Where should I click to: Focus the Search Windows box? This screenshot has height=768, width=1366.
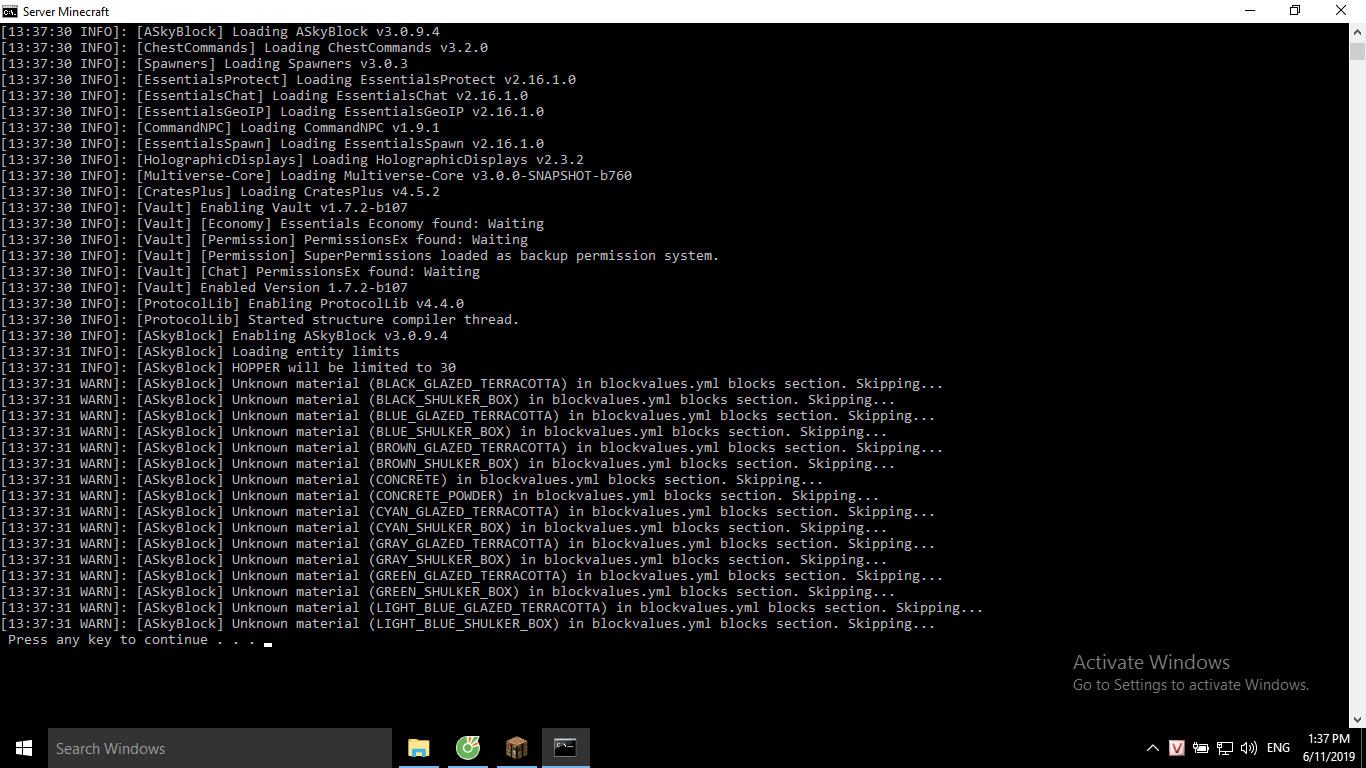point(220,748)
